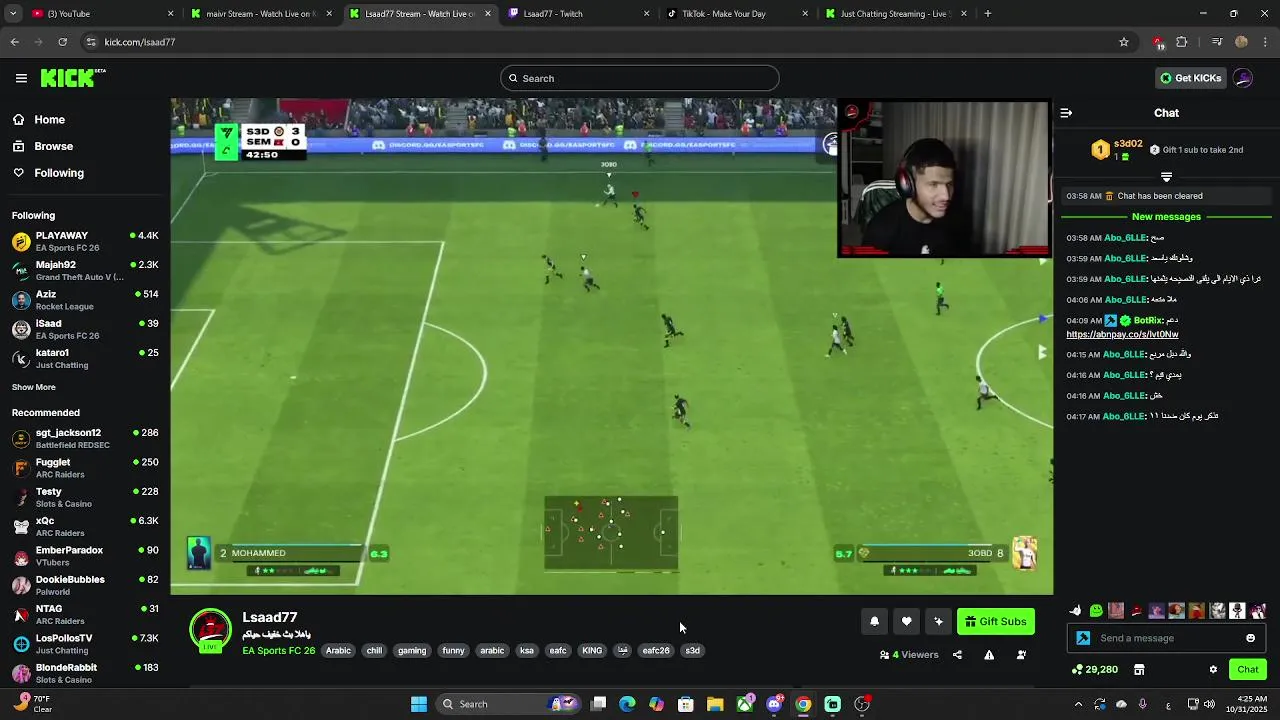The image size is (1280, 720).
Task: Select the eafc26 tag
Action: tap(656, 651)
